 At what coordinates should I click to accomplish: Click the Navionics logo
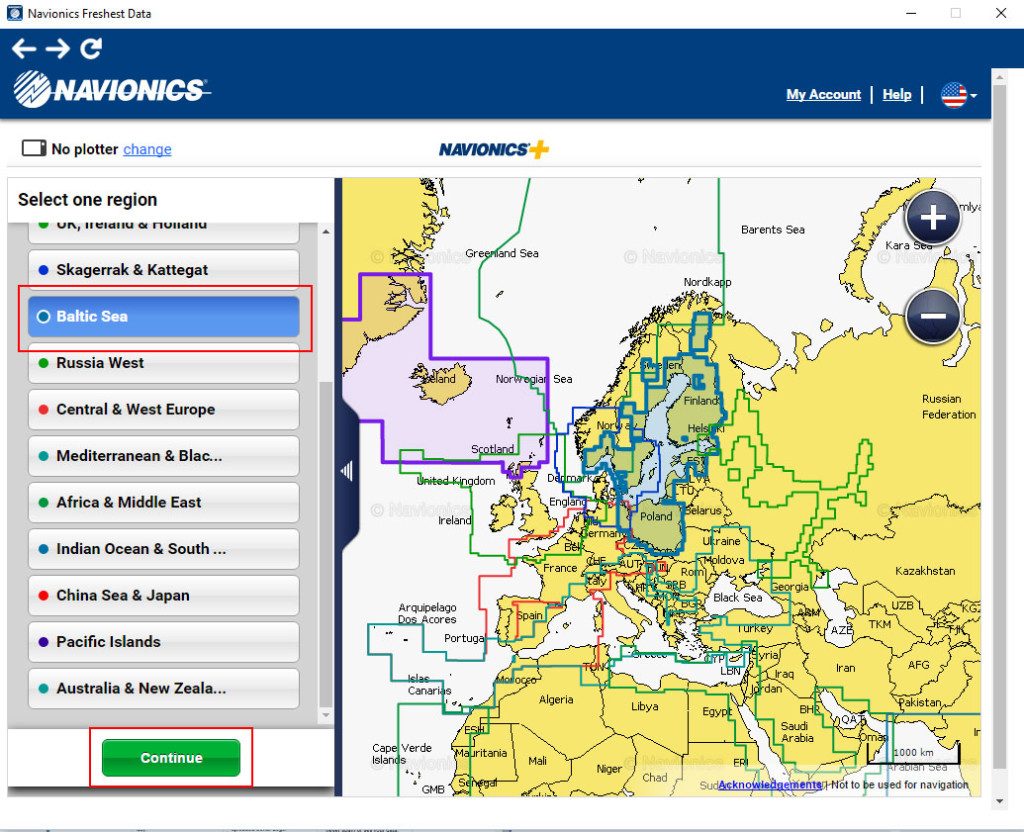pyautogui.click(x=111, y=89)
